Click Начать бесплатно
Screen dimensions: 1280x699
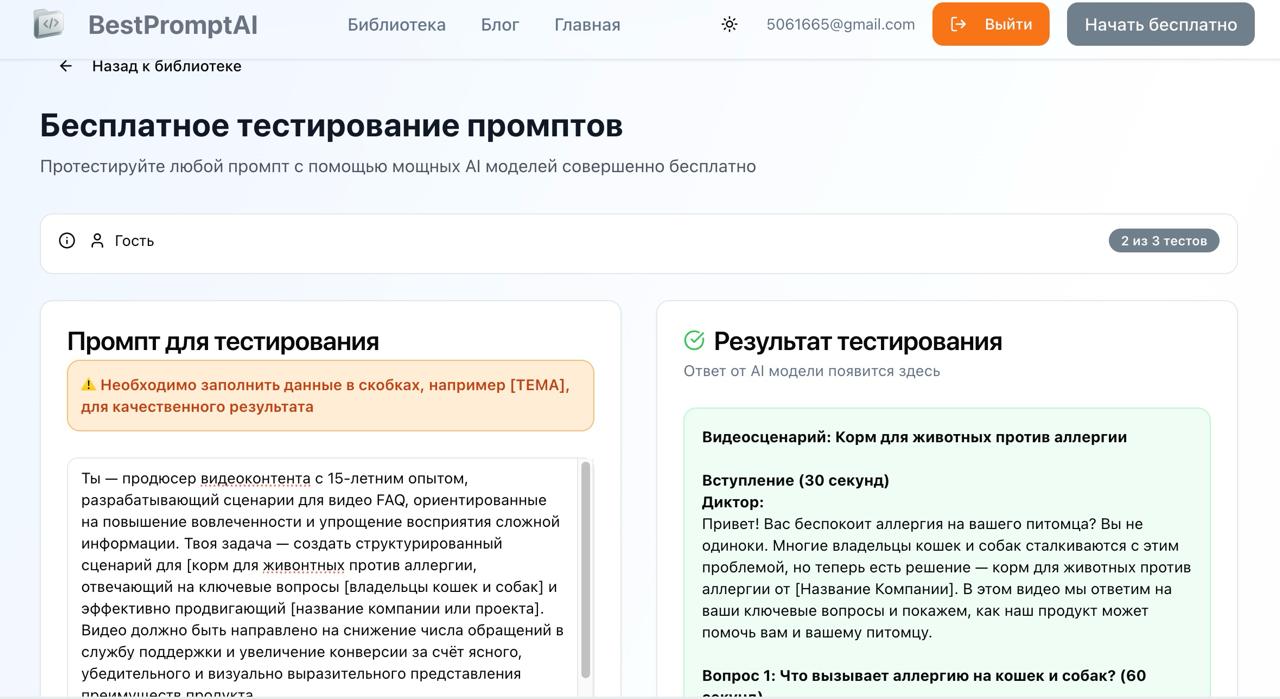click(x=1160, y=24)
